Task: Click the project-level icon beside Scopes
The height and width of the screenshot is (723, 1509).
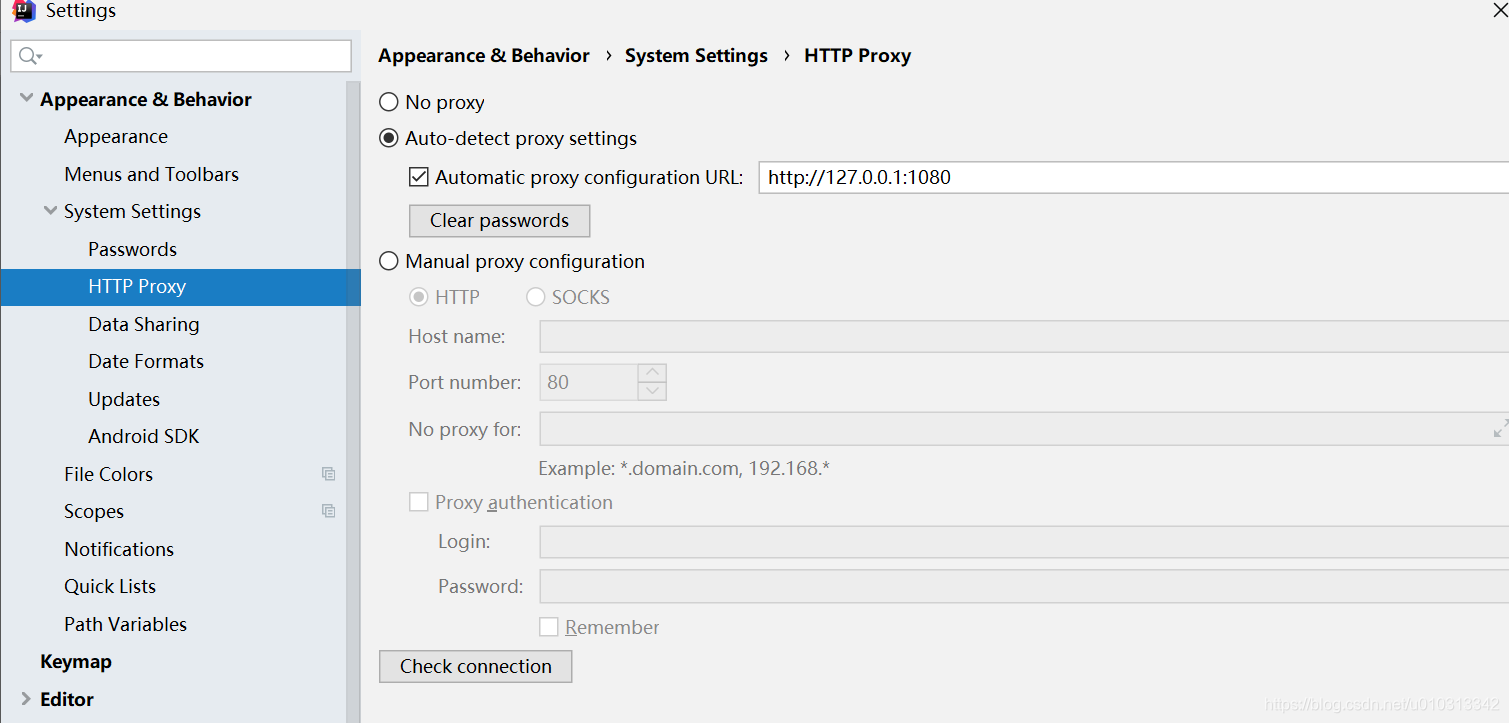Action: coord(328,511)
